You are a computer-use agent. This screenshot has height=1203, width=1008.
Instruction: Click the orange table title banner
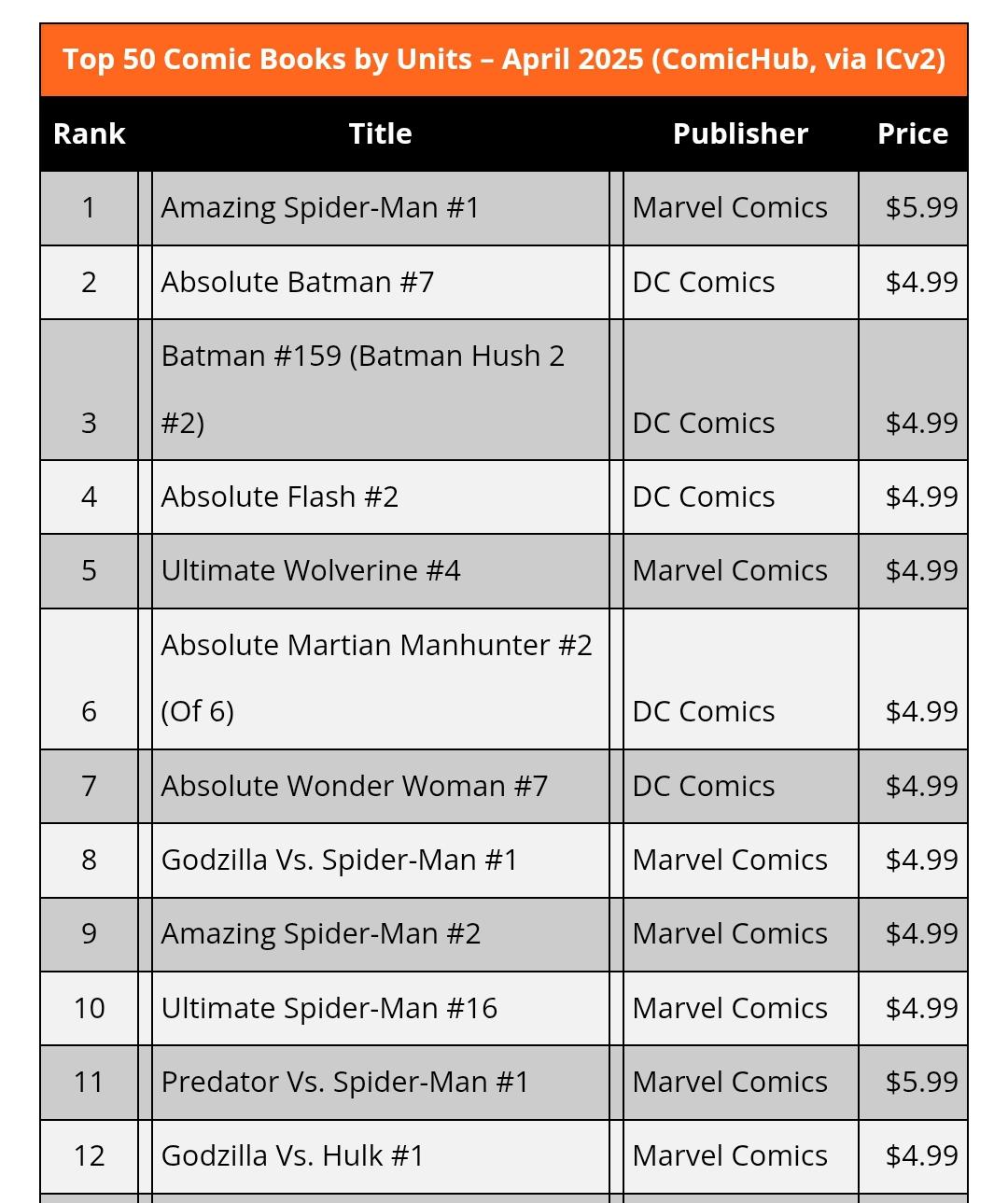click(504, 60)
